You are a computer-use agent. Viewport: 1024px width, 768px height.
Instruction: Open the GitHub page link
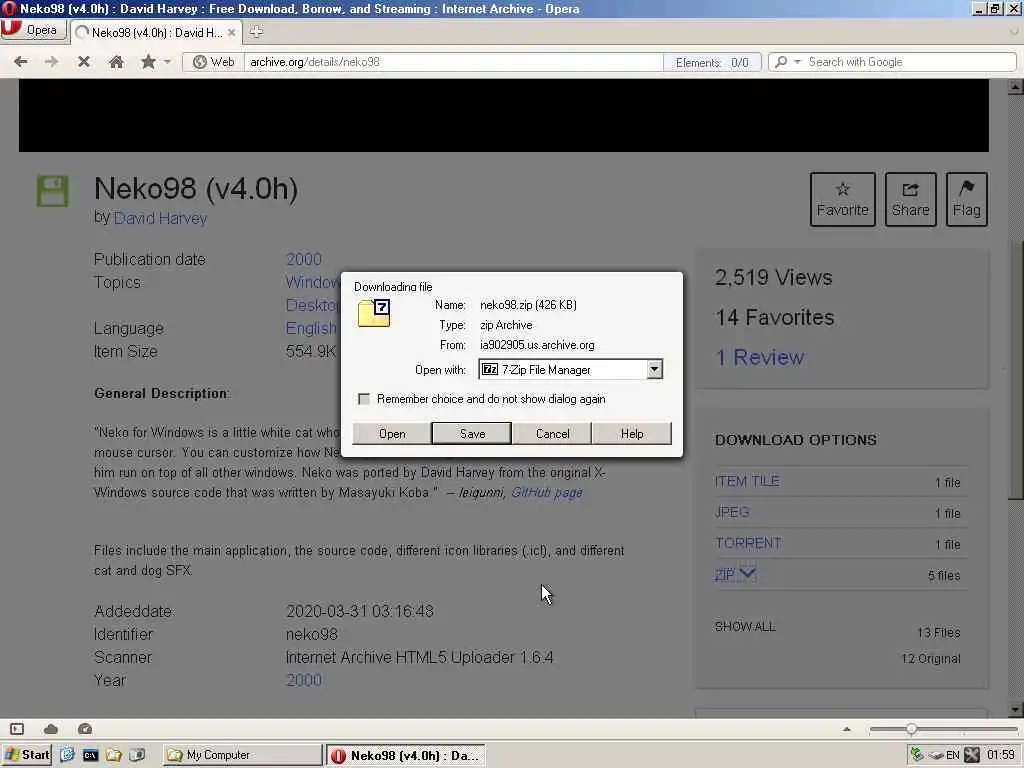pos(547,492)
